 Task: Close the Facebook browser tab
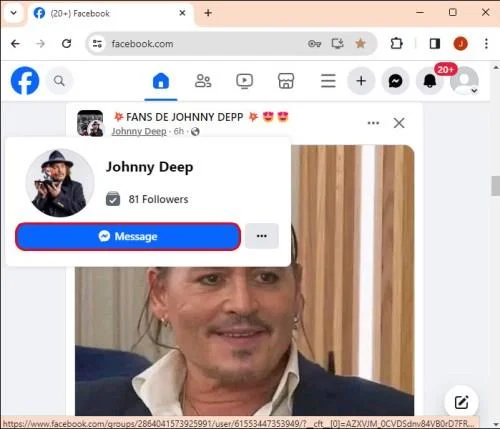[x=182, y=13]
